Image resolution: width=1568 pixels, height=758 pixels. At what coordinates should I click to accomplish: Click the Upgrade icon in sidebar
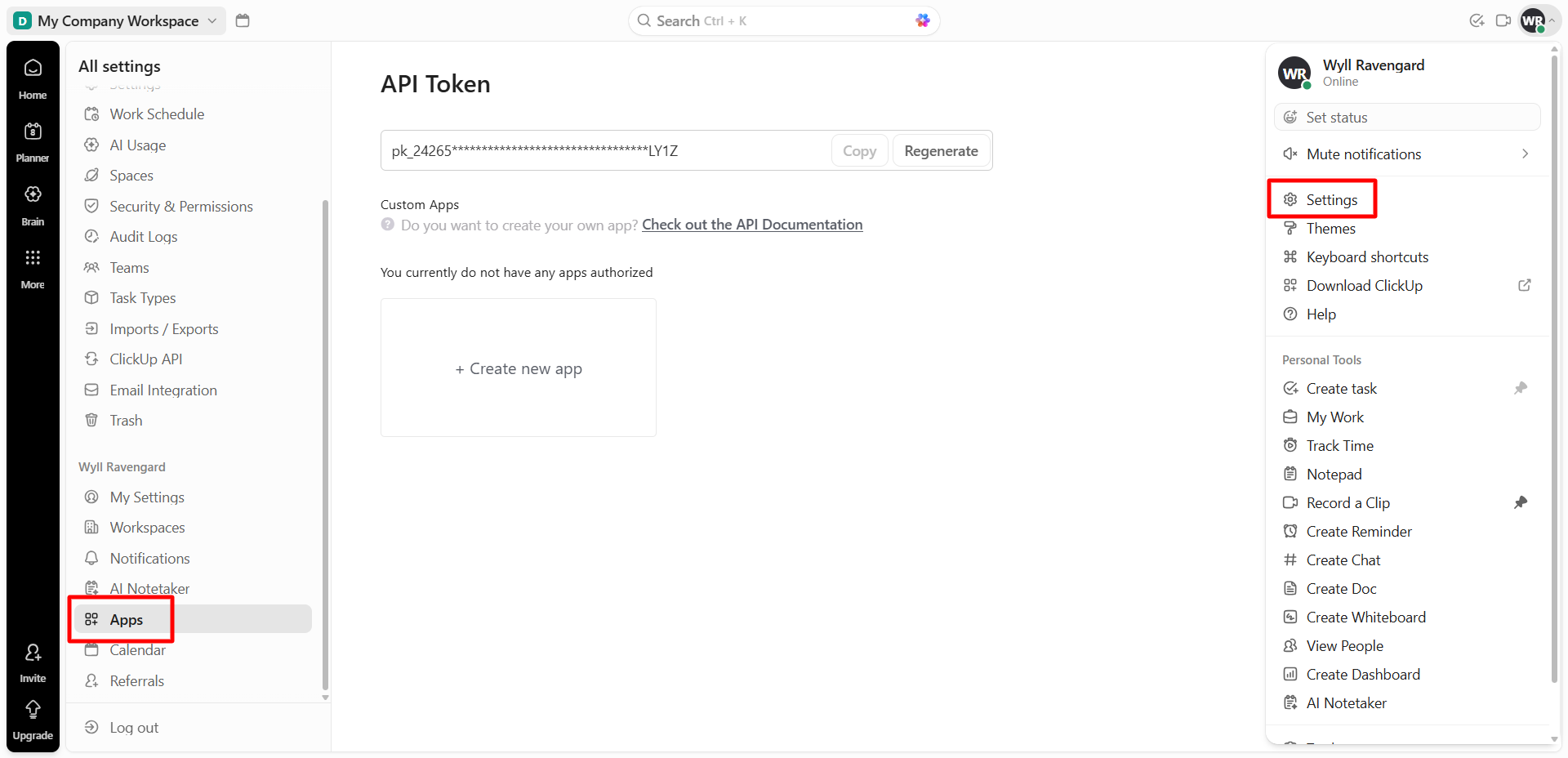point(33,710)
